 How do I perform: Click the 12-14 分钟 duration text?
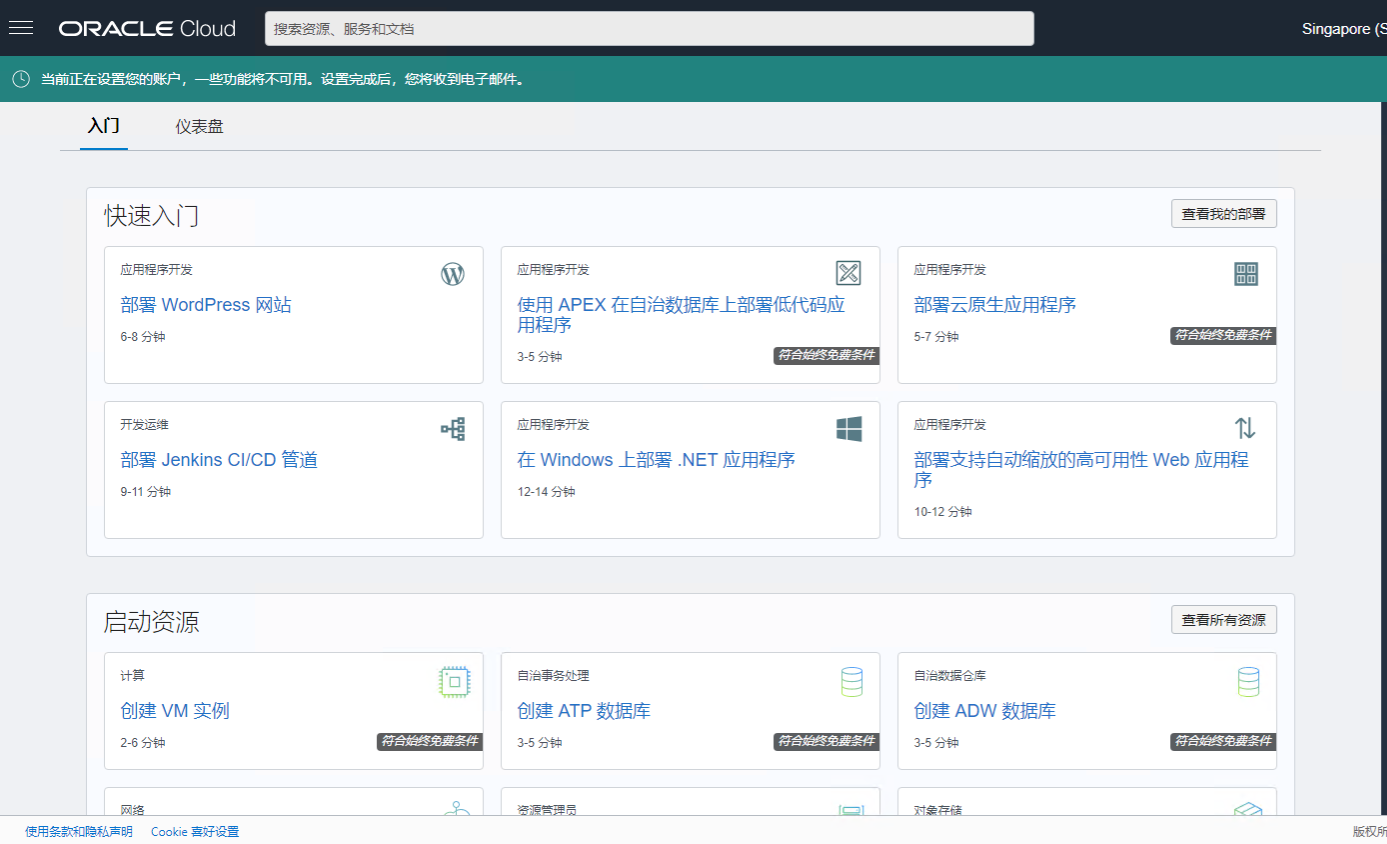(x=546, y=492)
